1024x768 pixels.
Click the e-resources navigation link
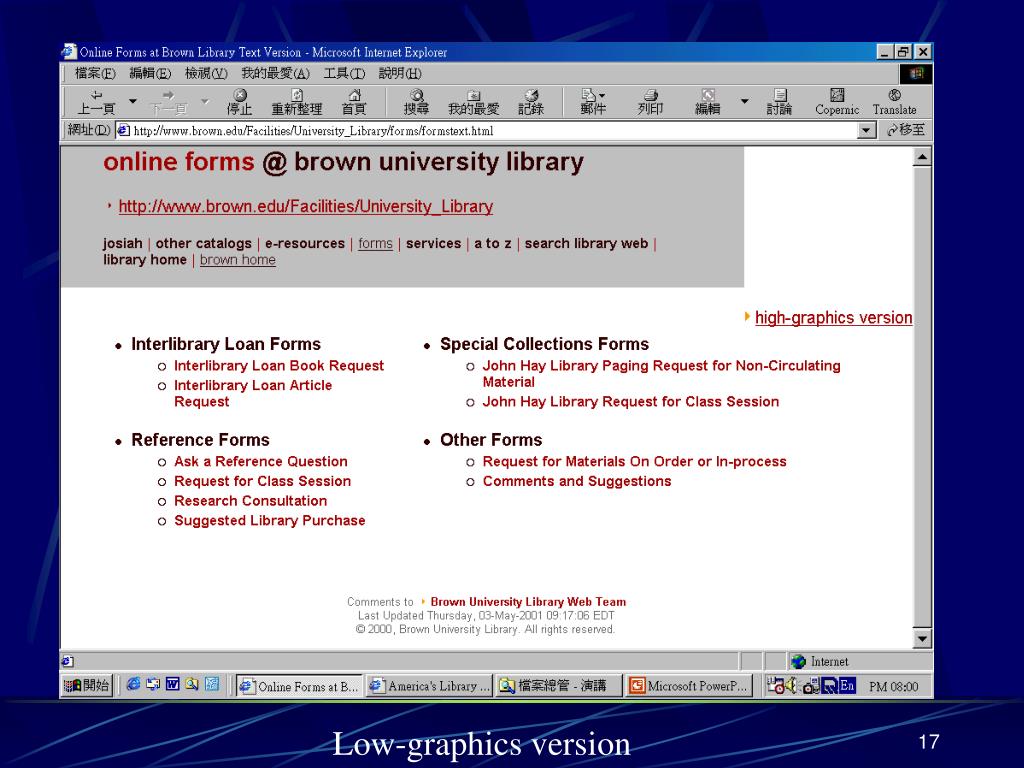pyautogui.click(x=304, y=244)
